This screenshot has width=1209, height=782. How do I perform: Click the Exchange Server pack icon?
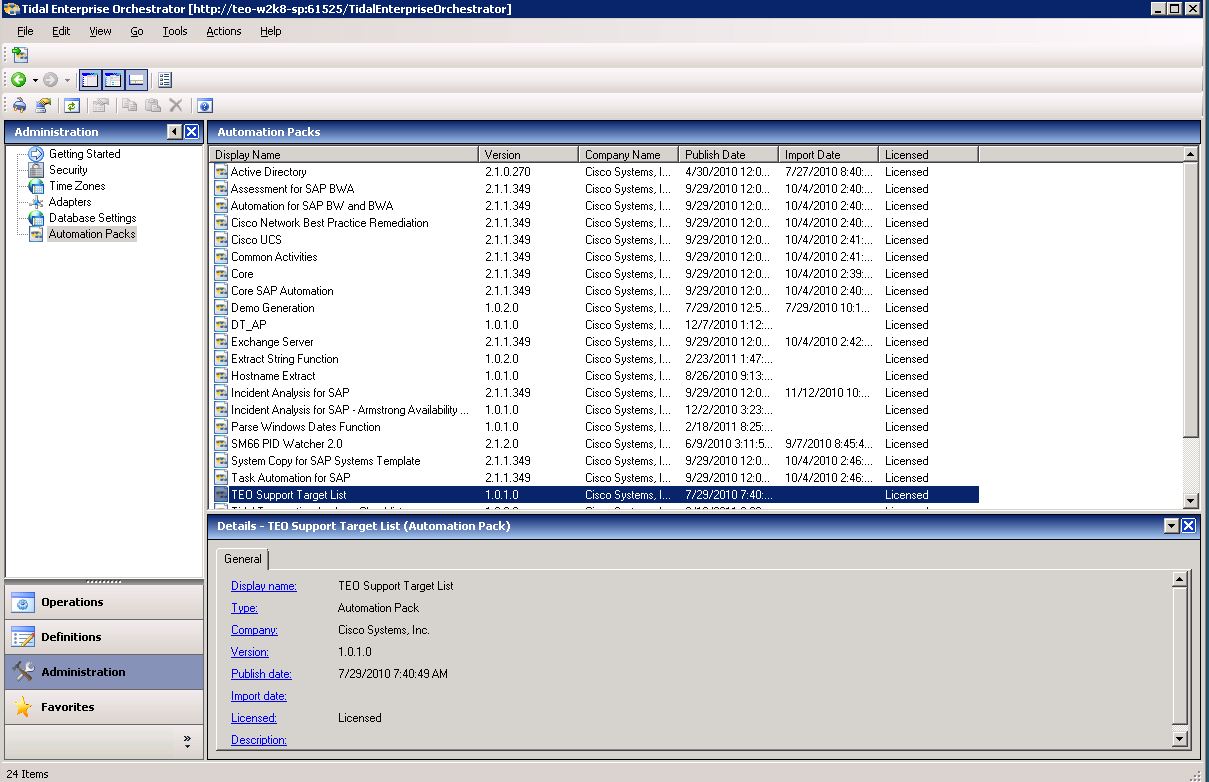[x=221, y=342]
